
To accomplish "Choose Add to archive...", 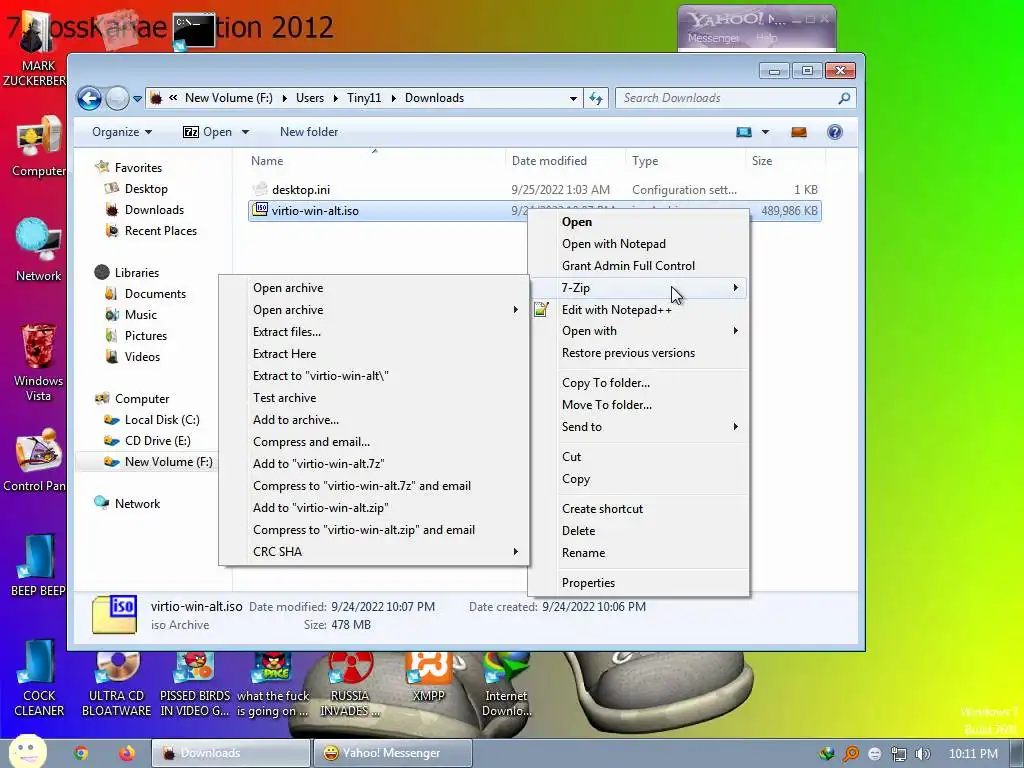I will (374, 420).
